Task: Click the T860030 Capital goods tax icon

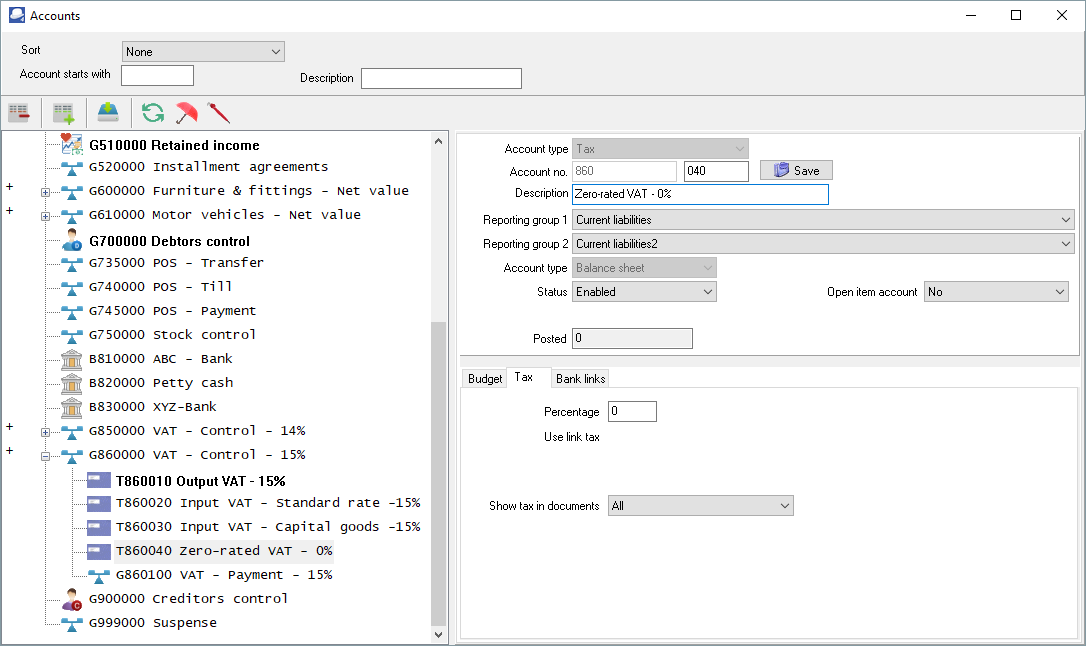Action: pos(98,528)
